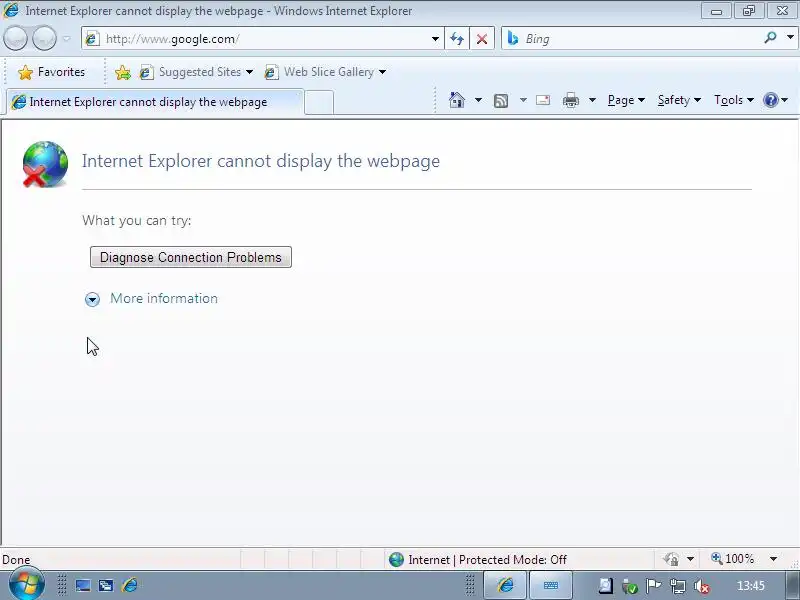The width and height of the screenshot is (800, 600).
Task: Expand the Home button dropdown arrow
Action: pos(478,100)
